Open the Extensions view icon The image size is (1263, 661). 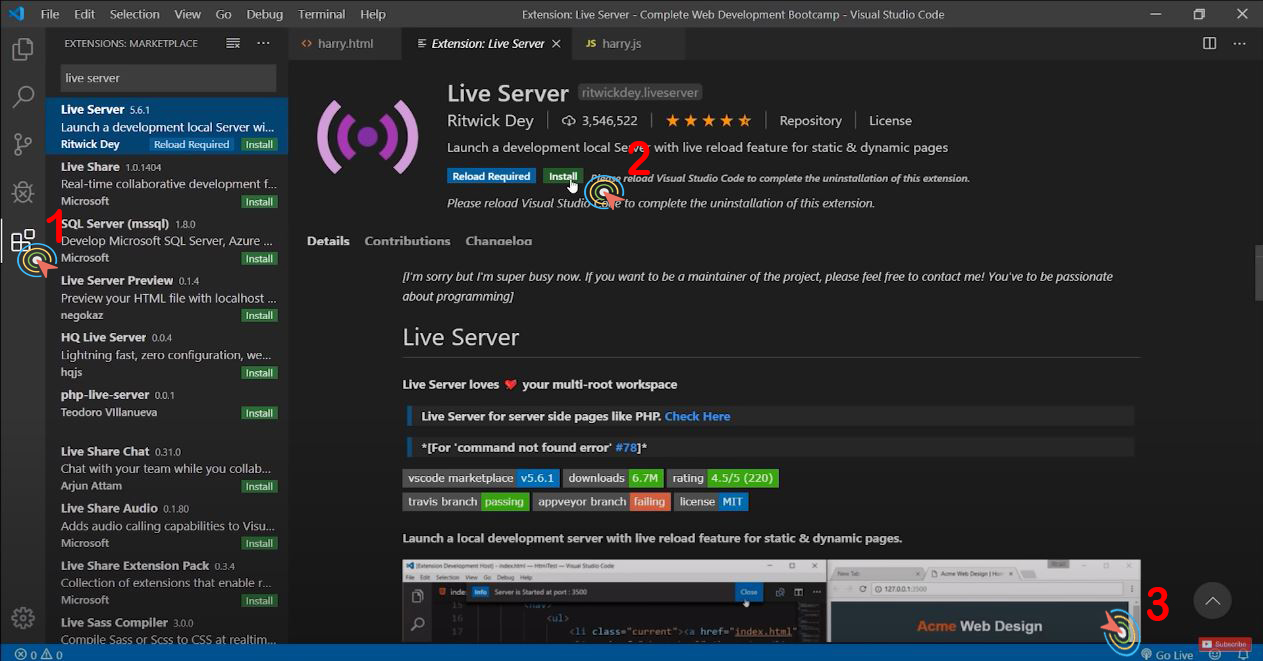tap(22, 240)
